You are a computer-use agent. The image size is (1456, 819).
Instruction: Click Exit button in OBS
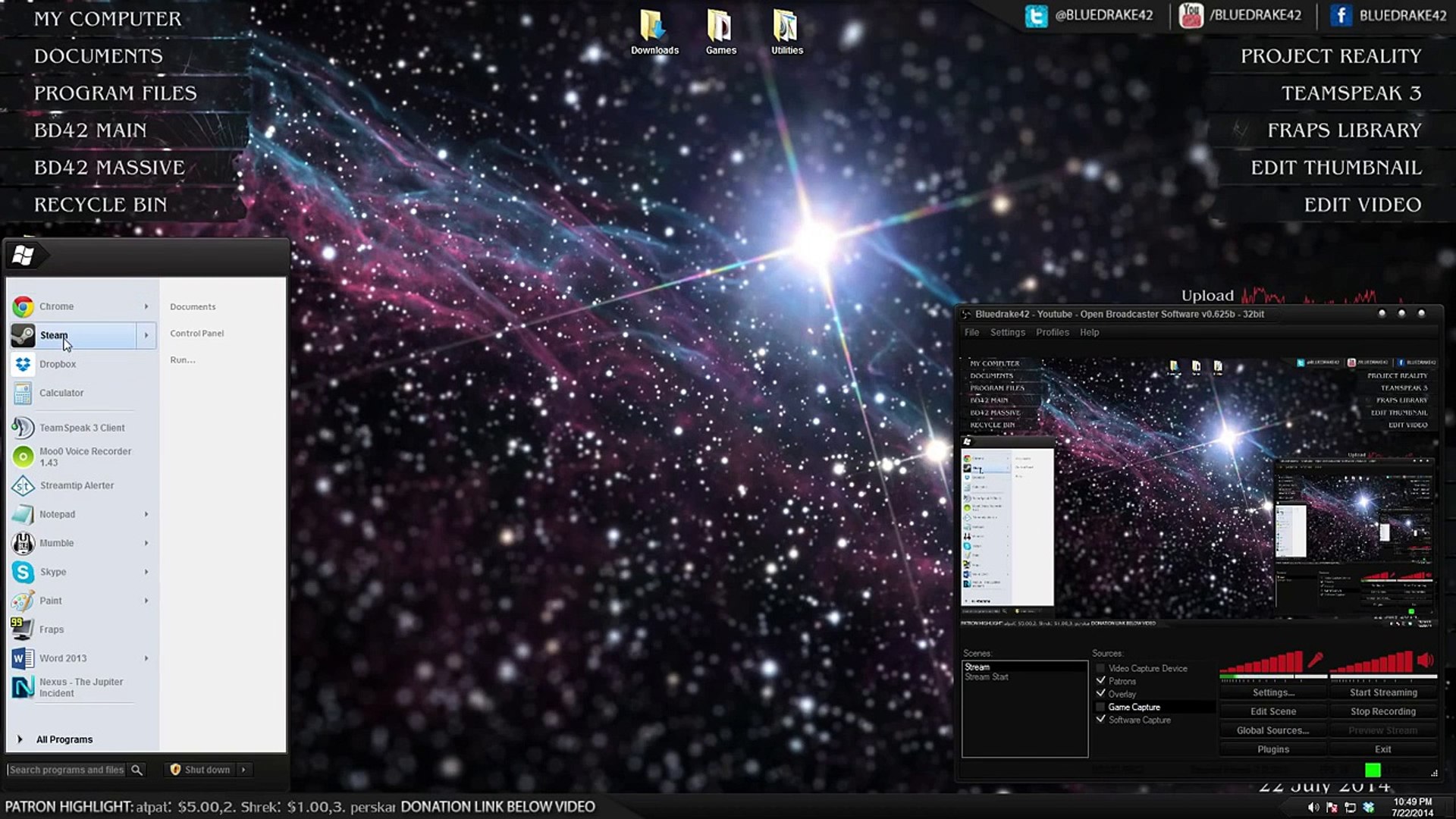click(1382, 749)
